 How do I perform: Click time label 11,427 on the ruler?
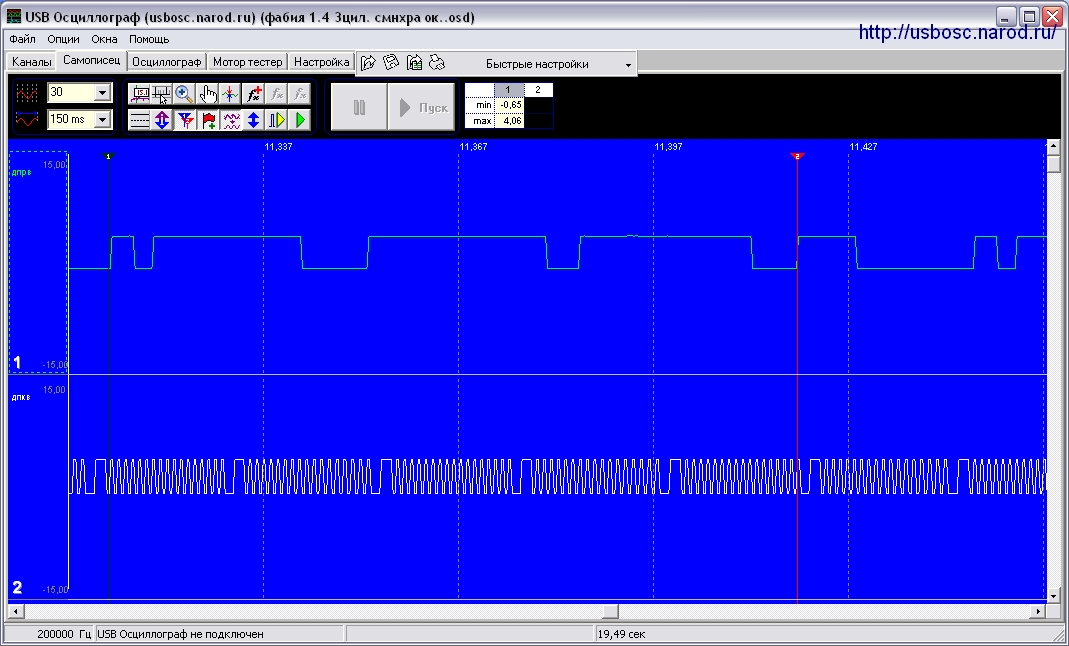coord(863,147)
